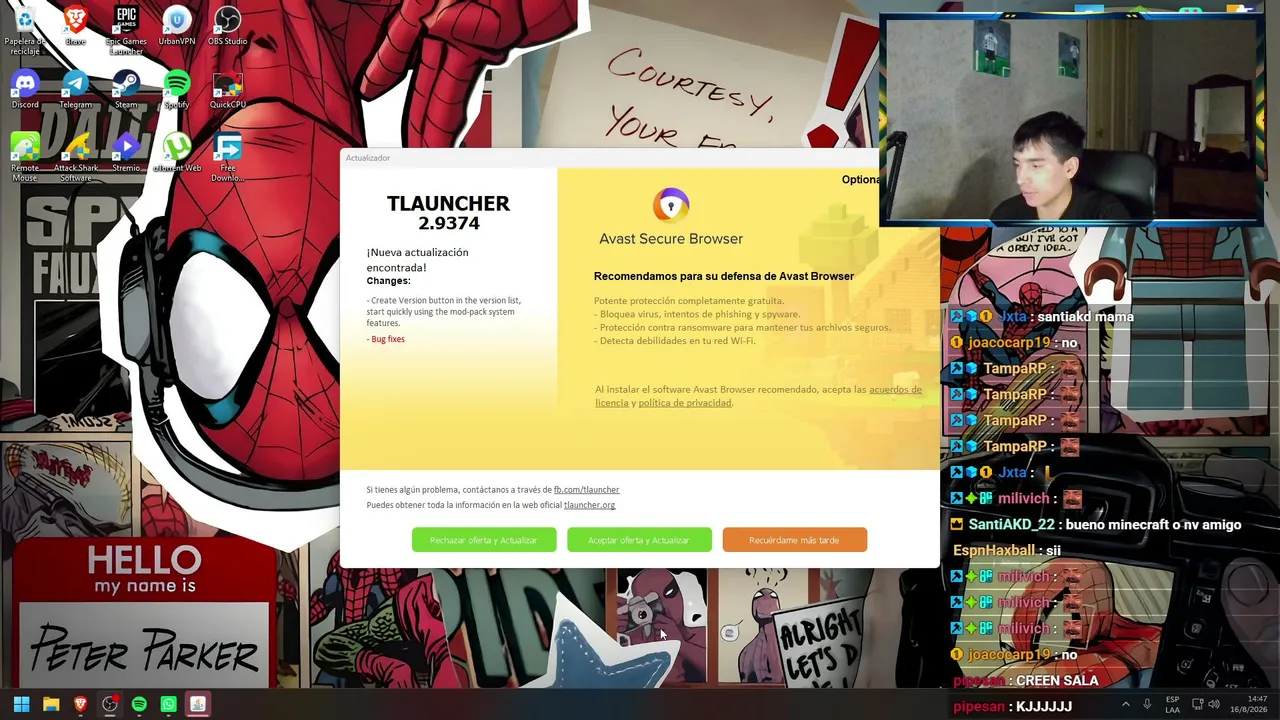The height and width of the screenshot is (720, 1280).
Task: Open the 'acuerdos de licencia' link
Action: [x=758, y=396]
